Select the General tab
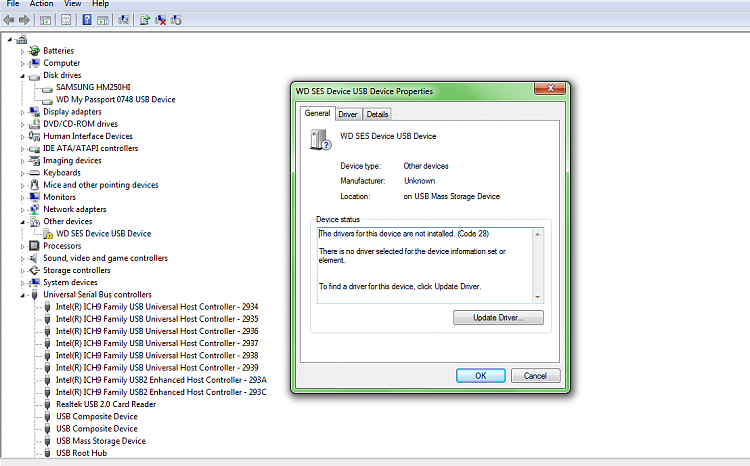750x466 pixels. tap(317, 113)
